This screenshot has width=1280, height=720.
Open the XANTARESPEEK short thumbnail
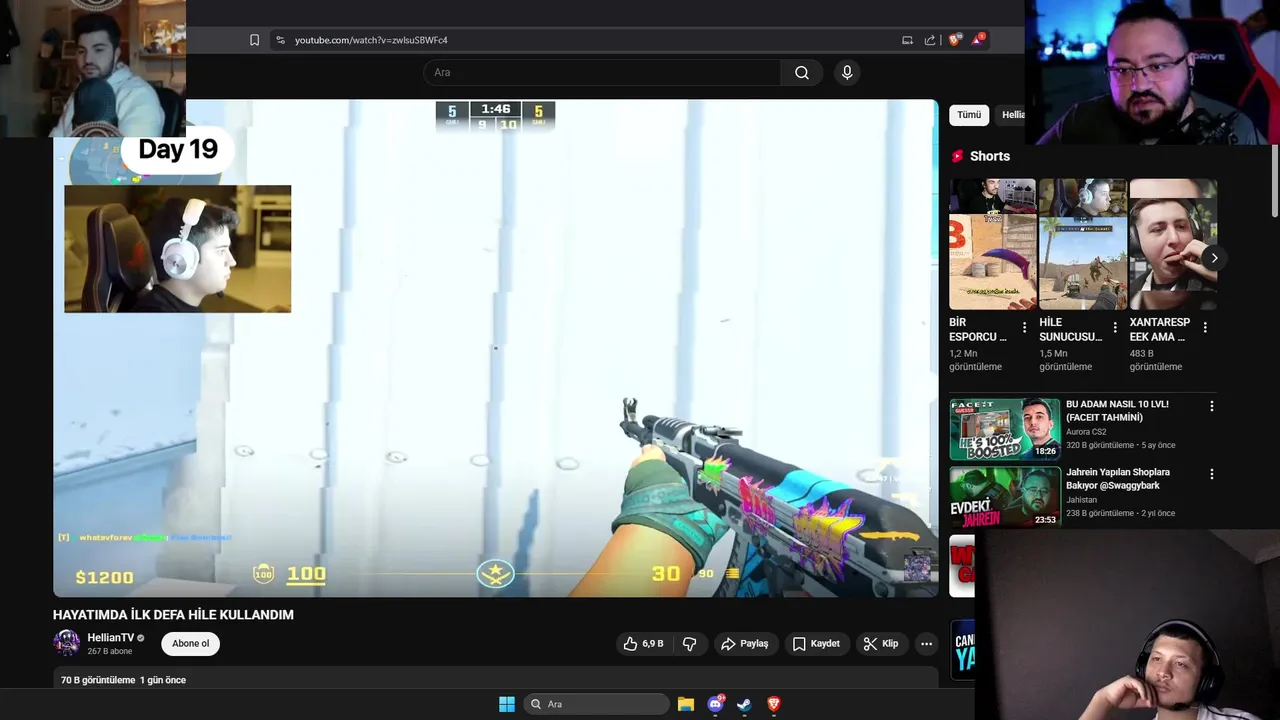coord(1173,244)
